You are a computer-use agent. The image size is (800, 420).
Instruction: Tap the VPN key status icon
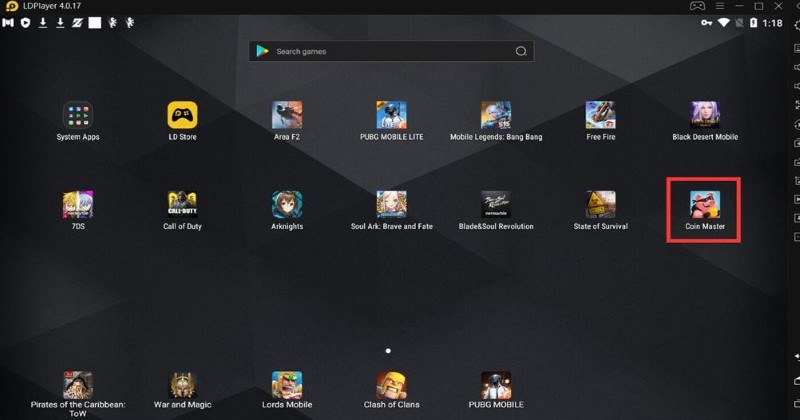pos(706,23)
